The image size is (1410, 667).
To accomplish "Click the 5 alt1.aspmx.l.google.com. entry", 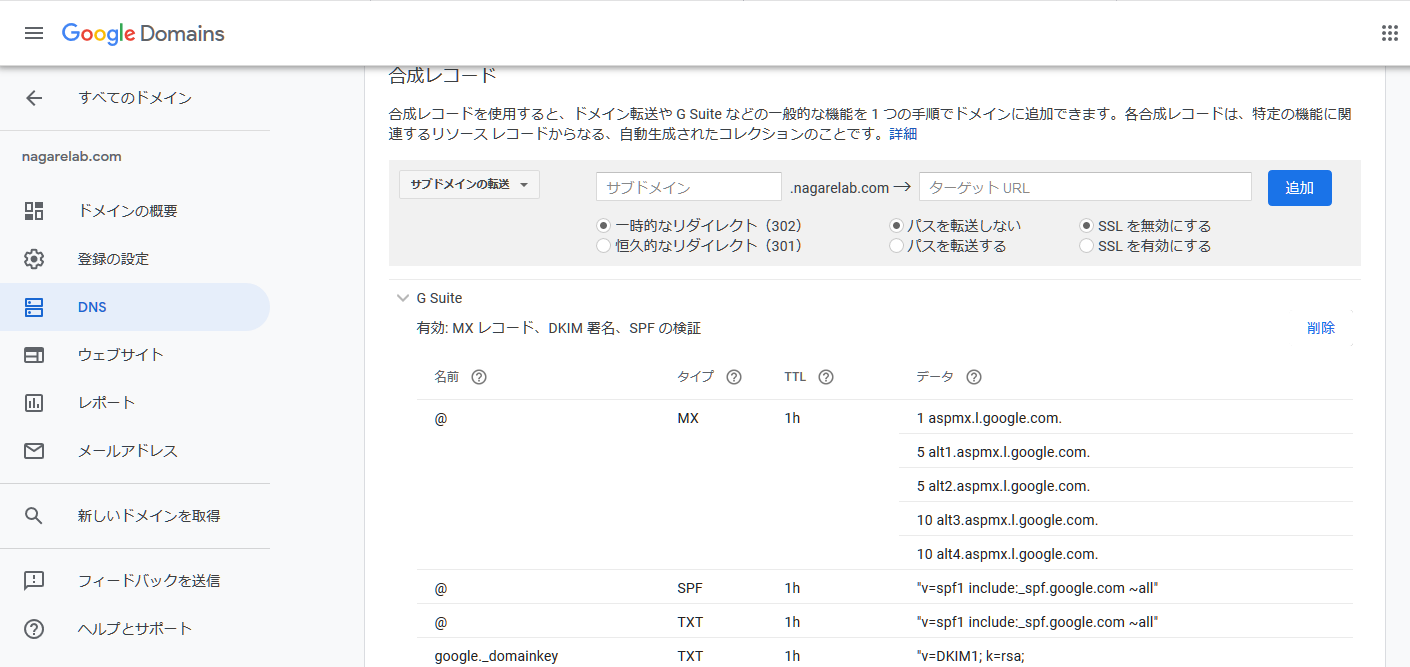I will point(1003,452).
